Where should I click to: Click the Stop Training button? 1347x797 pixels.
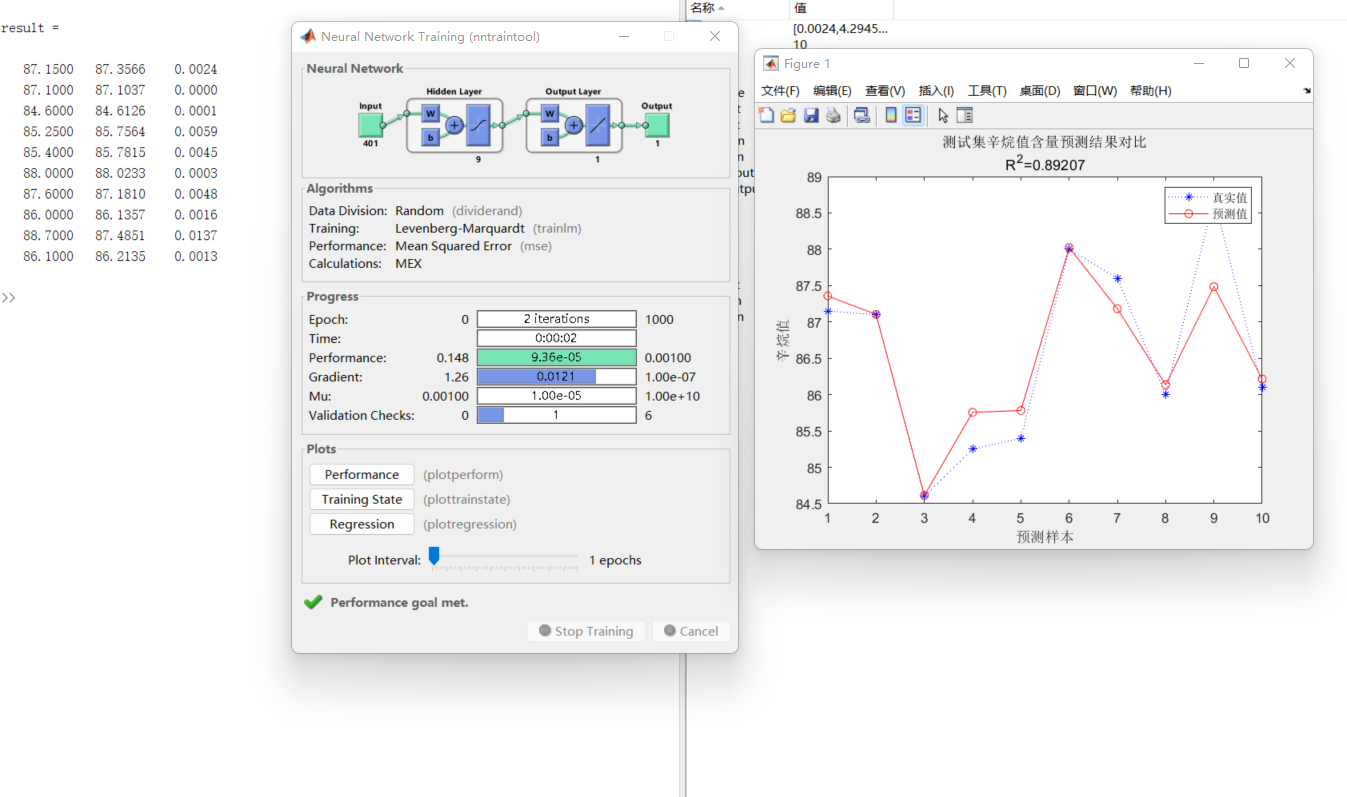[586, 631]
